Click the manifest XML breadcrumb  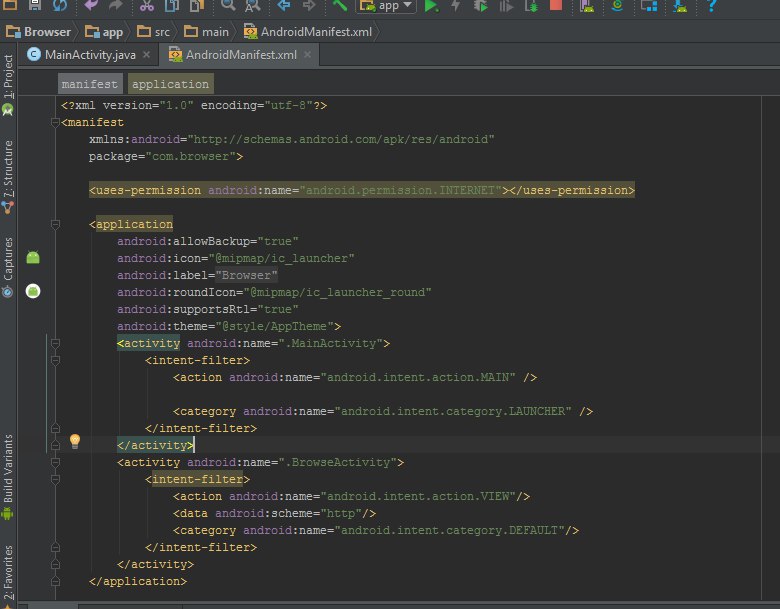[x=91, y=84]
